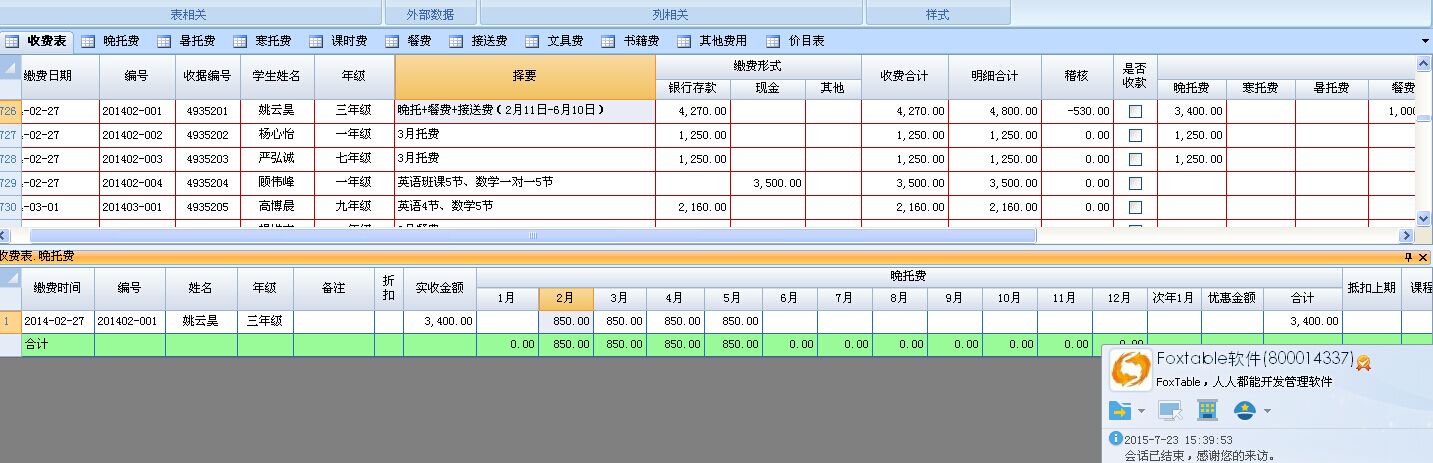Toggle 是否收款 checkbox for 顾伟峰 row
Image resolution: width=1433 pixels, height=463 pixels.
1135,183
